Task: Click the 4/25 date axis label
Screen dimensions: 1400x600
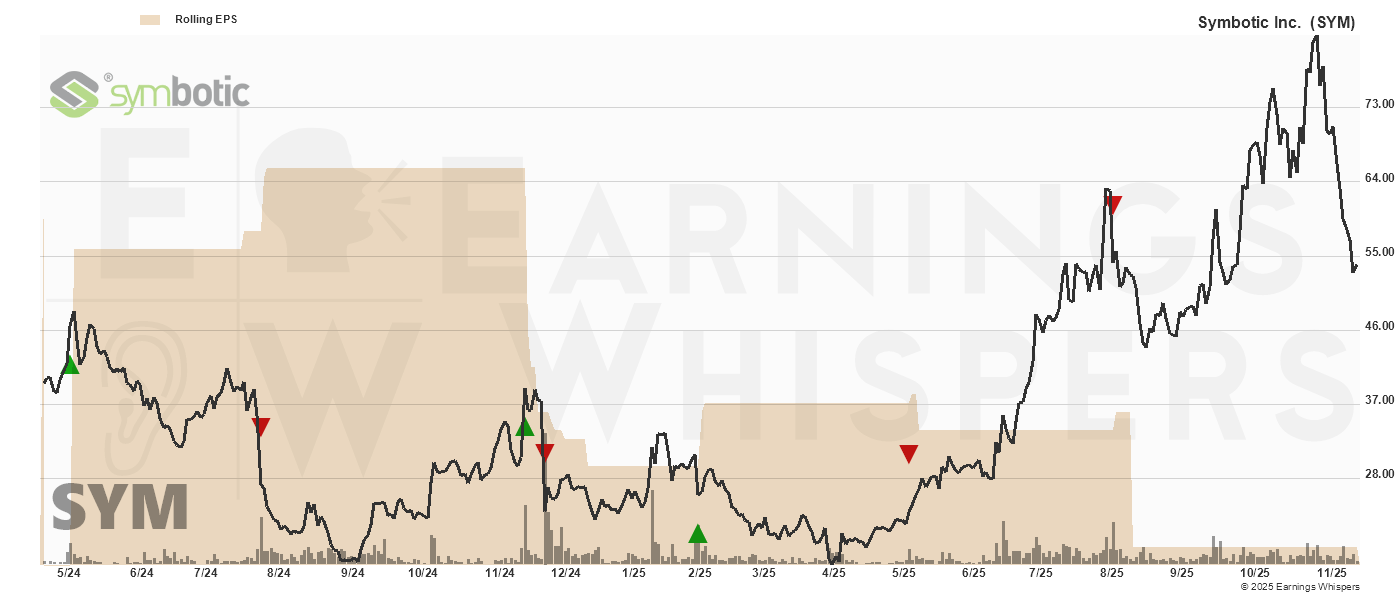Action: (833, 573)
